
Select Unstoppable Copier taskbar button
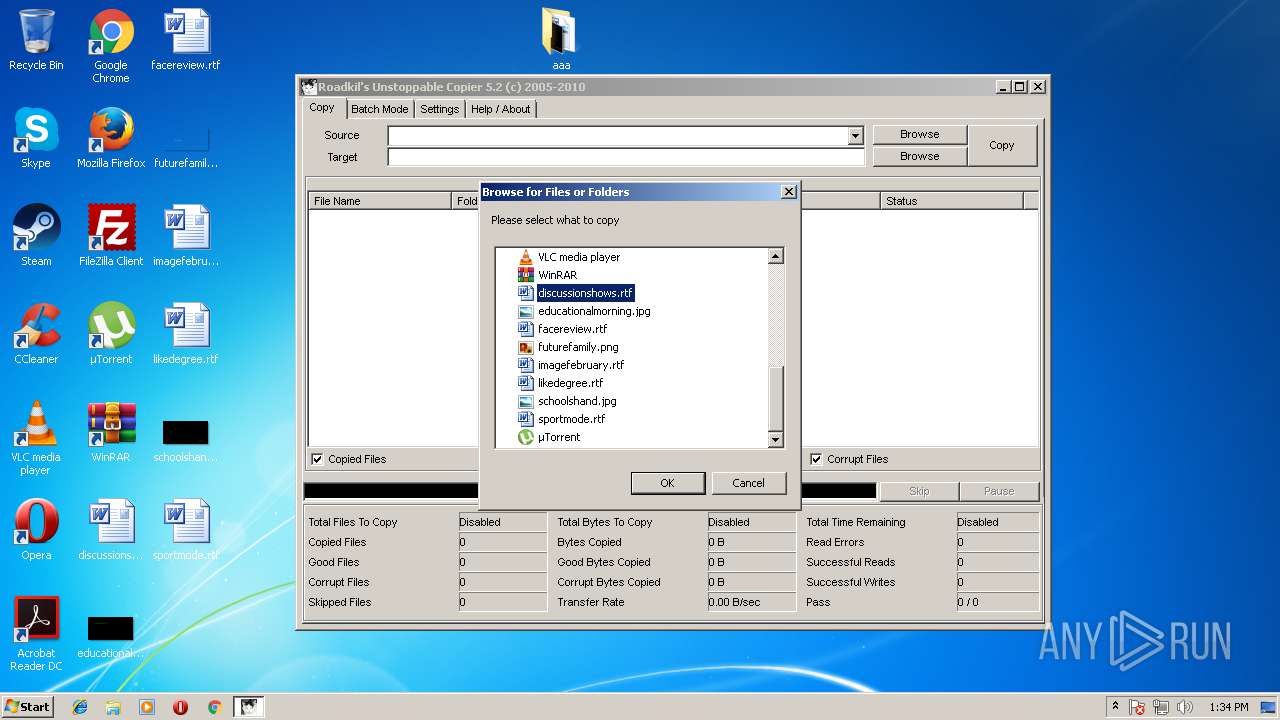248,707
